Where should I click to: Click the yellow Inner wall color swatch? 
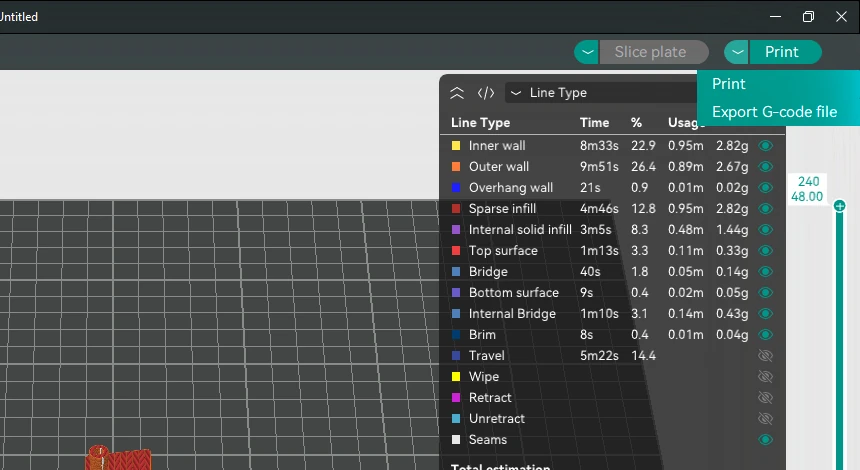click(456, 145)
